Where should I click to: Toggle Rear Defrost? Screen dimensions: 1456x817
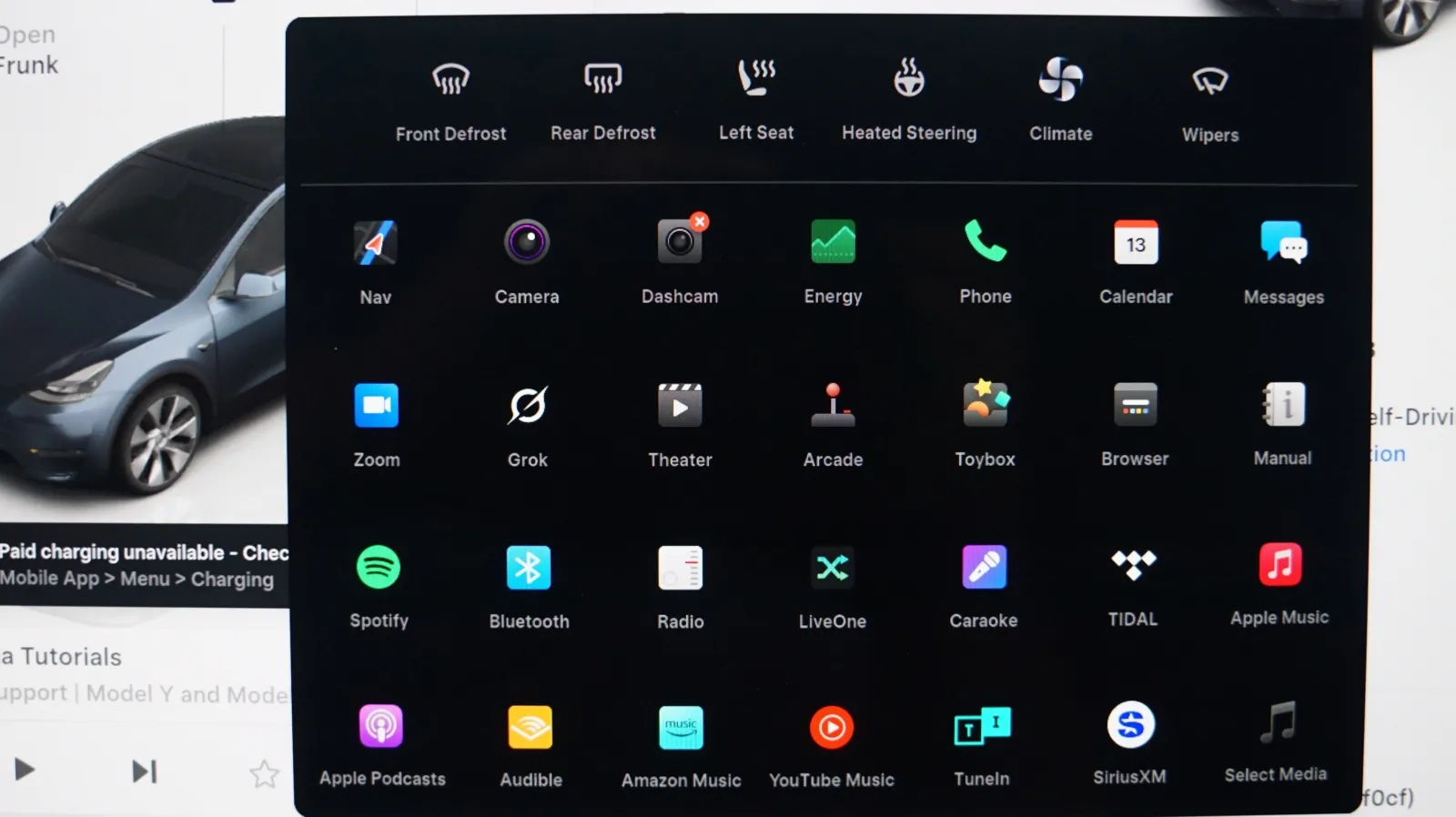602,80
